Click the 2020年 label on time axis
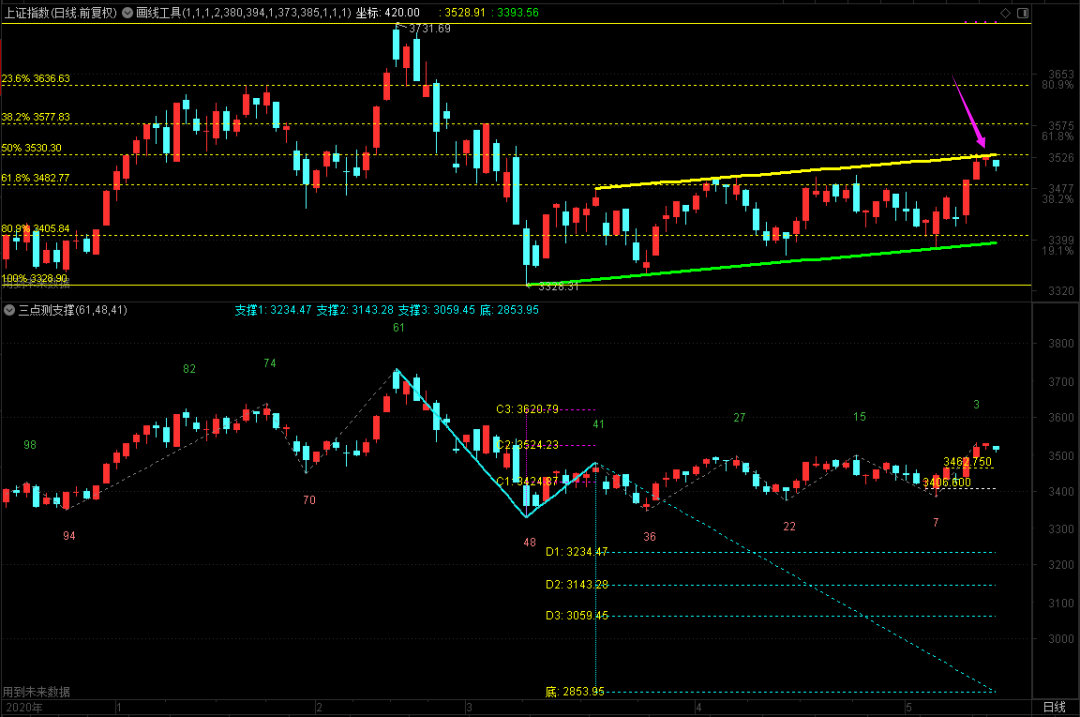Viewport: 1080px width, 717px height. 24,707
